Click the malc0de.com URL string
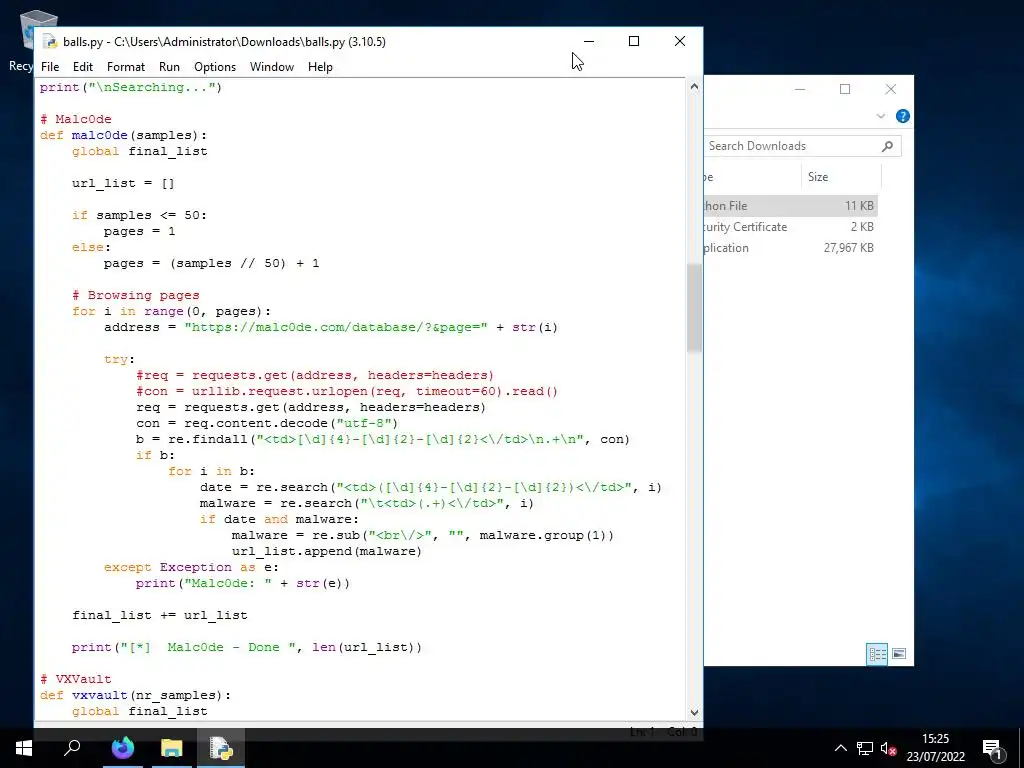The width and height of the screenshot is (1024, 768). [x=336, y=327]
